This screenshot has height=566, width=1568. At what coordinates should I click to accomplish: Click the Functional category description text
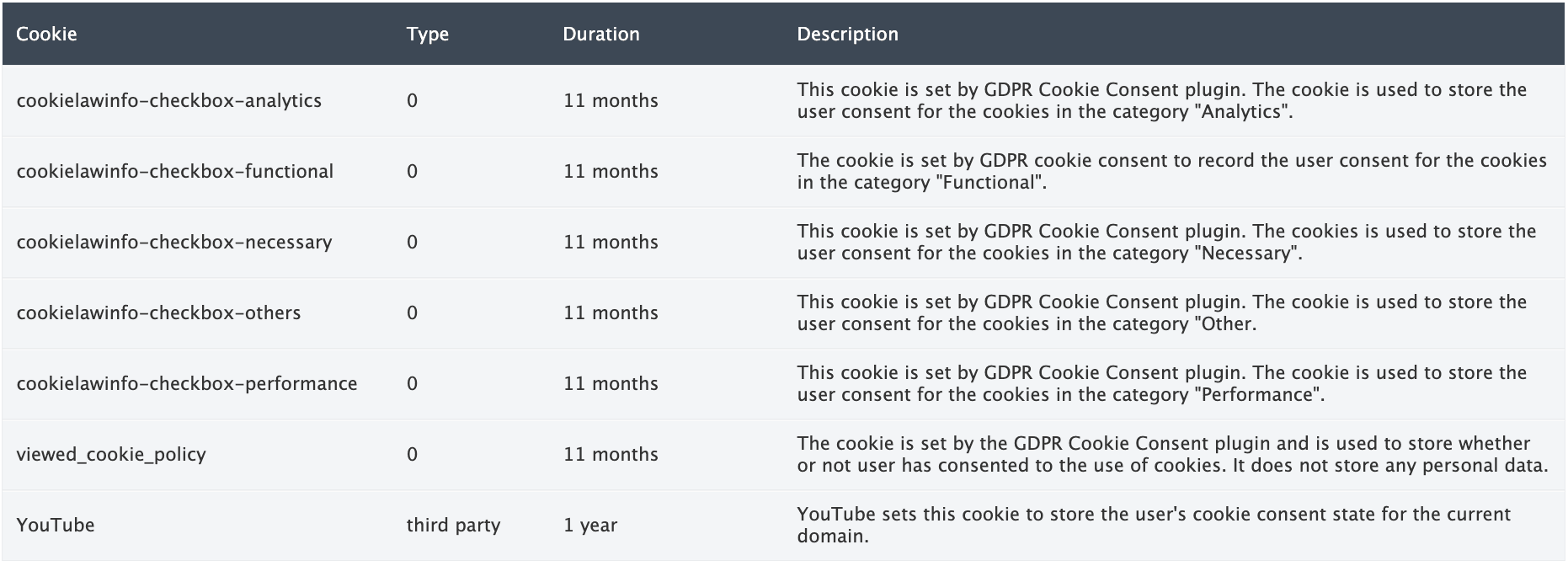pyautogui.click(x=1172, y=172)
